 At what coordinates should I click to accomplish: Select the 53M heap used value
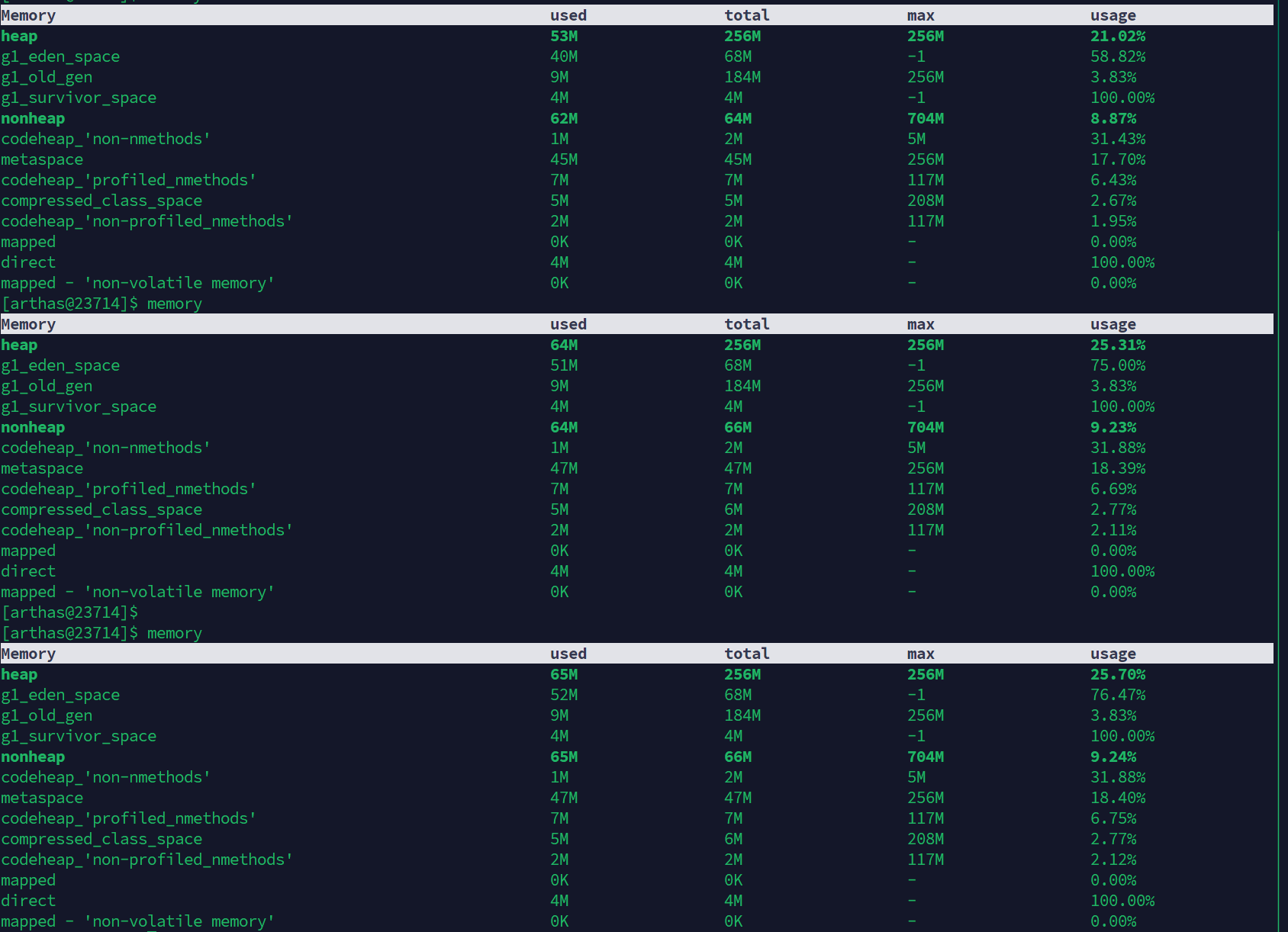[564, 36]
